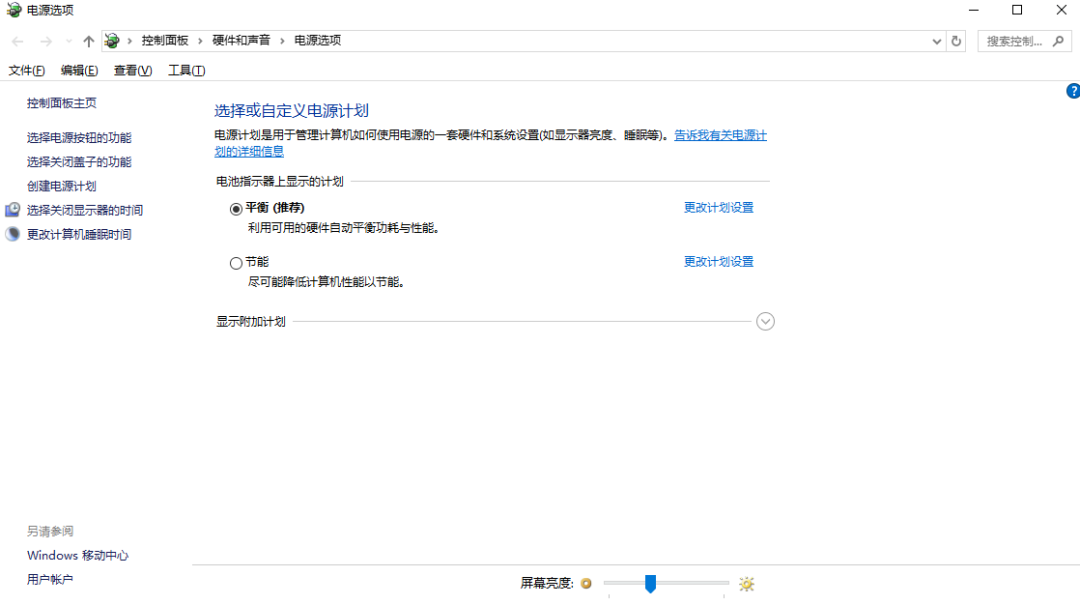Open the 查看 menu

[x=132, y=70]
